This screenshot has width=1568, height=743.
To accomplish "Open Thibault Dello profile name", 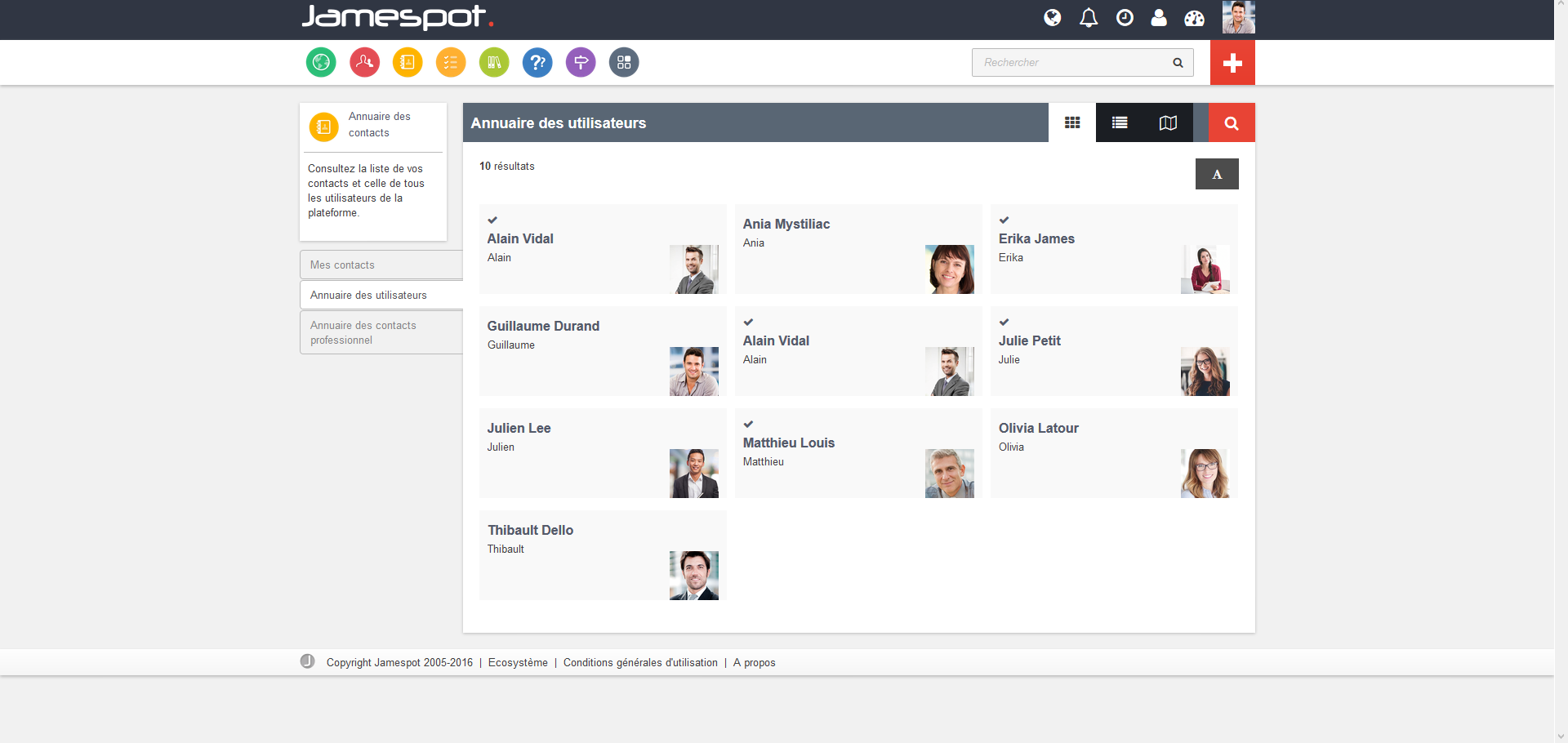I will click(x=530, y=530).
